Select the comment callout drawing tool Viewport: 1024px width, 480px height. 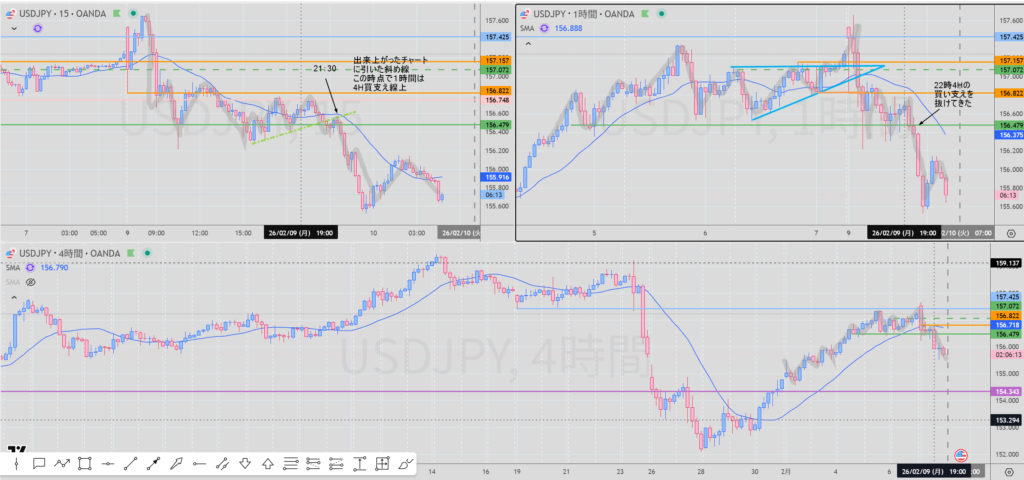pos(39,463)
